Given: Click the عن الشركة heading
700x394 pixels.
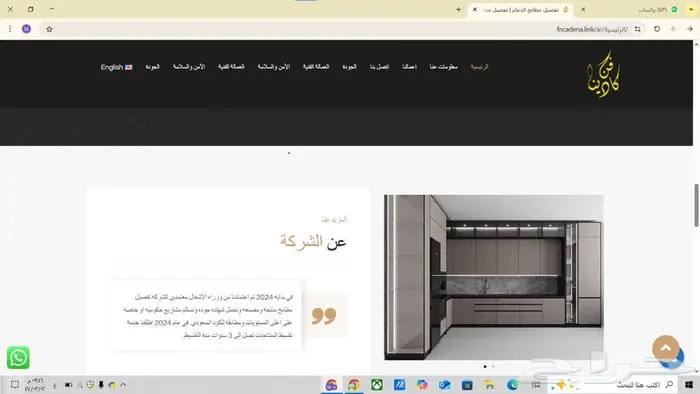Looking at the screenshot, I should click(313, 241).
